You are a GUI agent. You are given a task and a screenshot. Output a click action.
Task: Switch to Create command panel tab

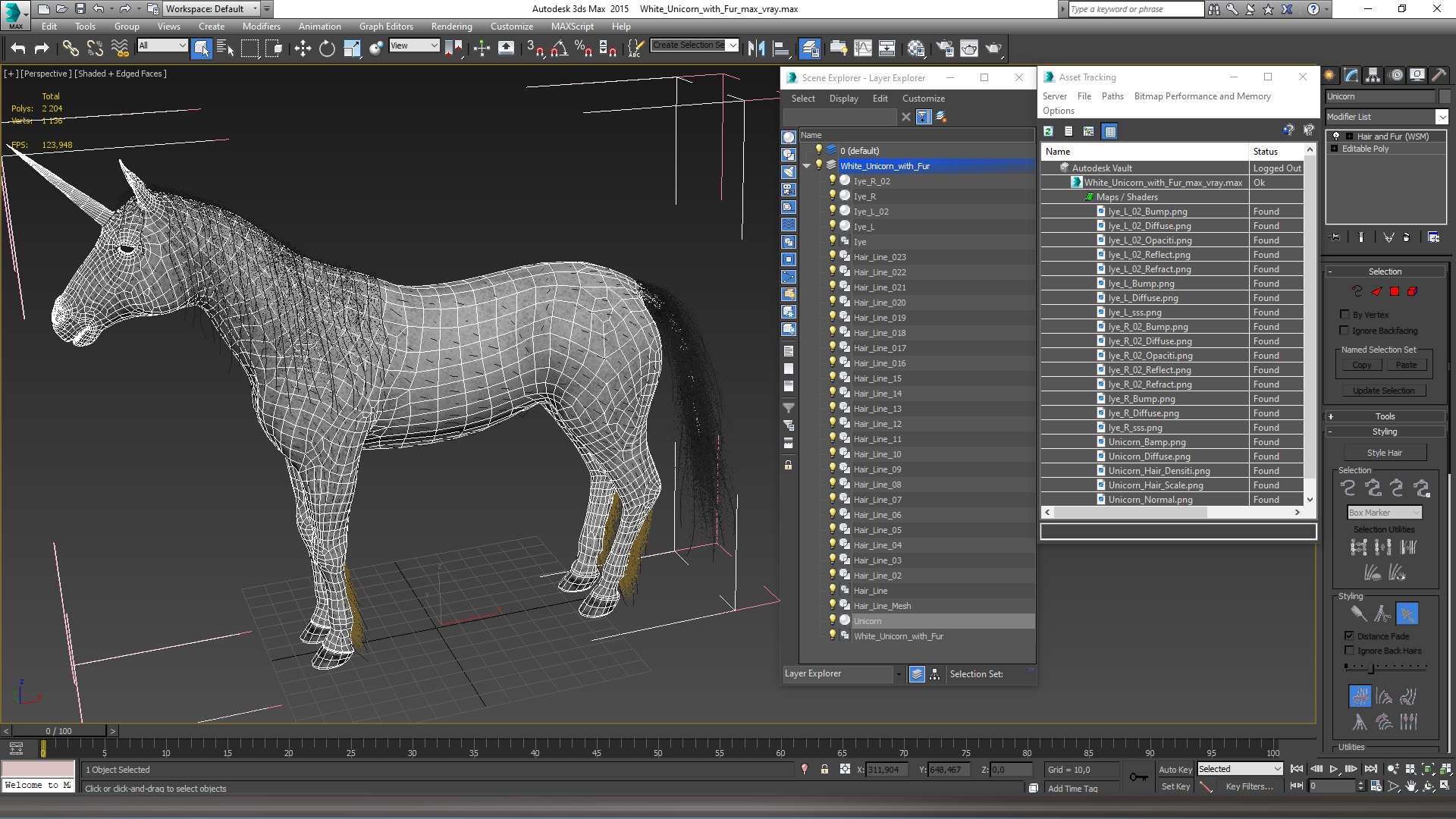pyautogui.click(x=1329, y=75)
